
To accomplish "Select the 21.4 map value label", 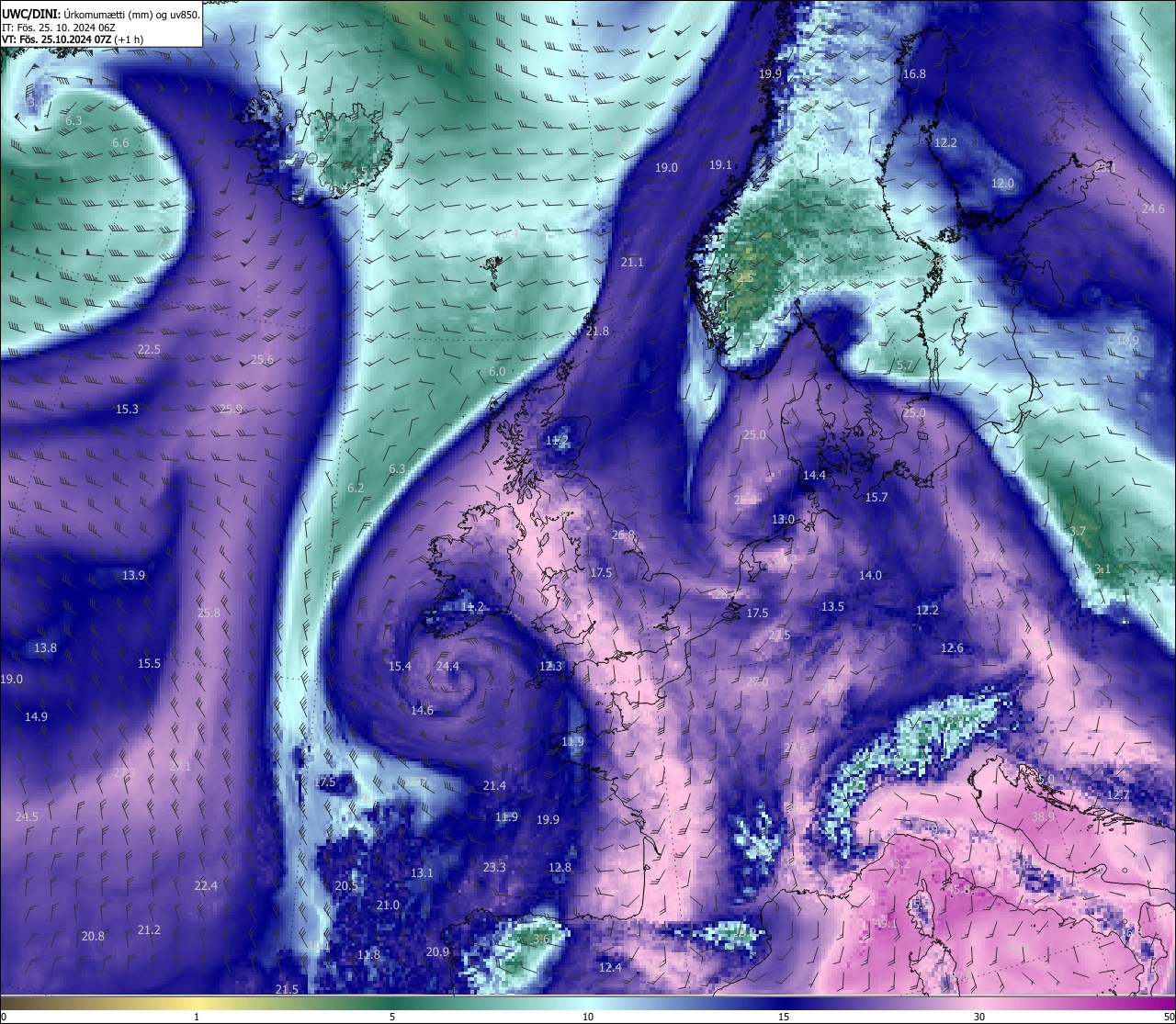I will [494, 786].
